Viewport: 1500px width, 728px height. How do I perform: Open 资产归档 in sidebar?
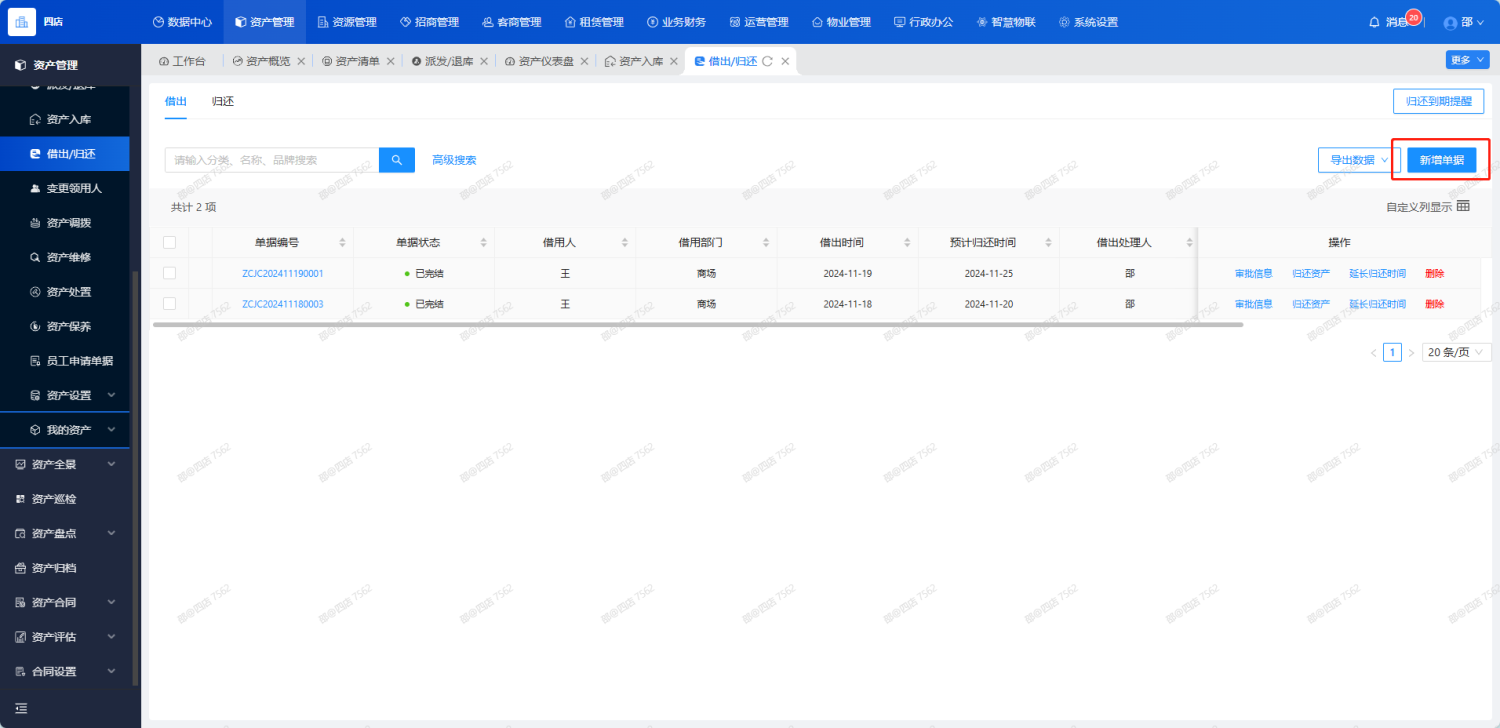click(65, 567)
